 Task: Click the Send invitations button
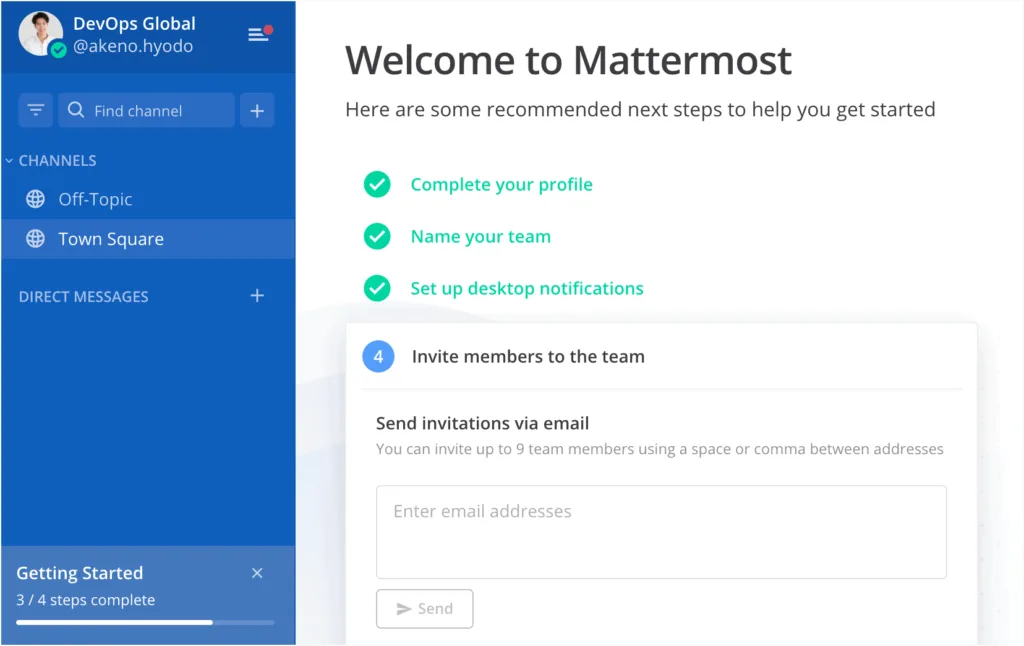pos(424,609)
